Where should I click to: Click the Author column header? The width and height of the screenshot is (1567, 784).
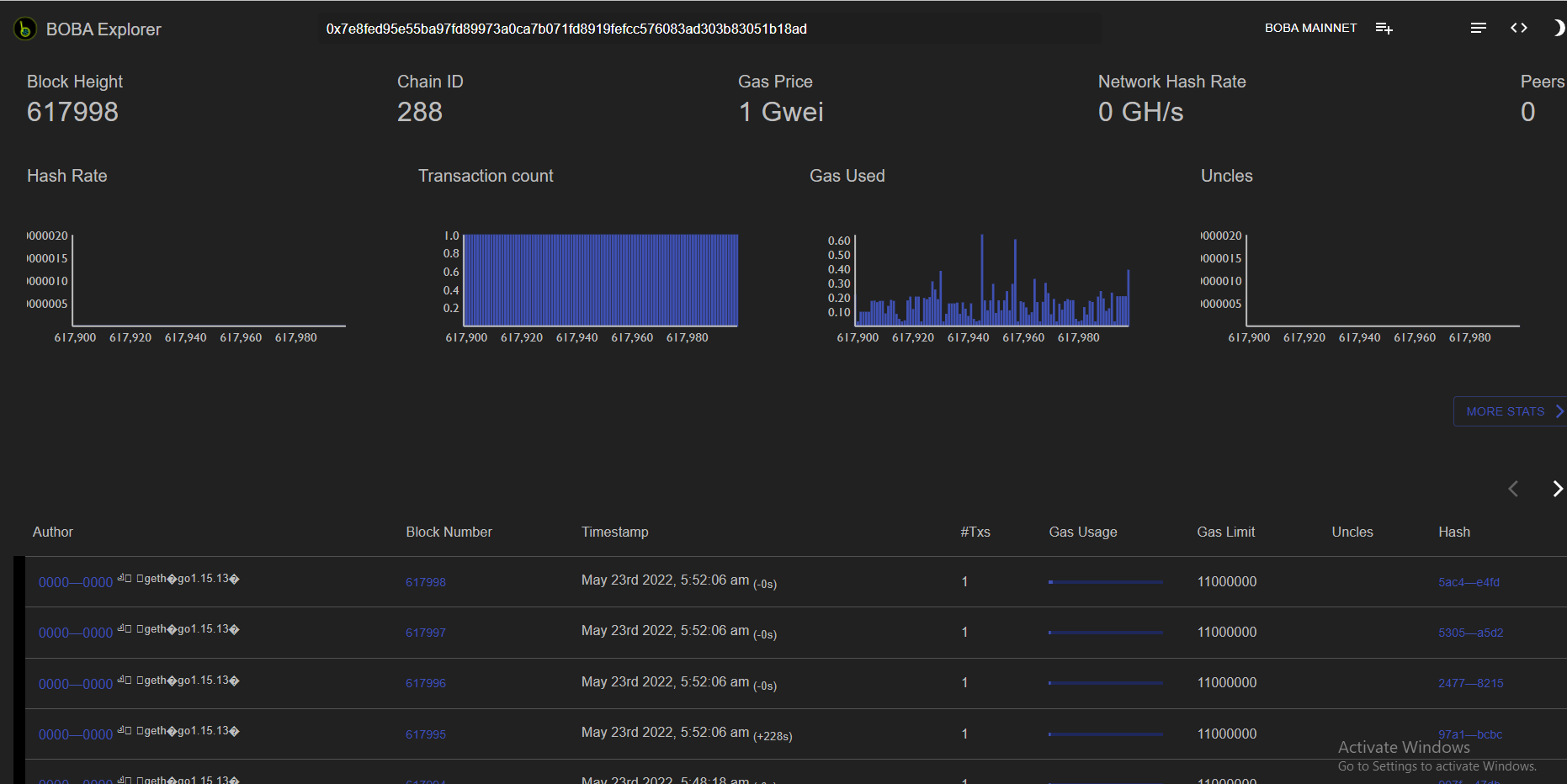(53, 532)
